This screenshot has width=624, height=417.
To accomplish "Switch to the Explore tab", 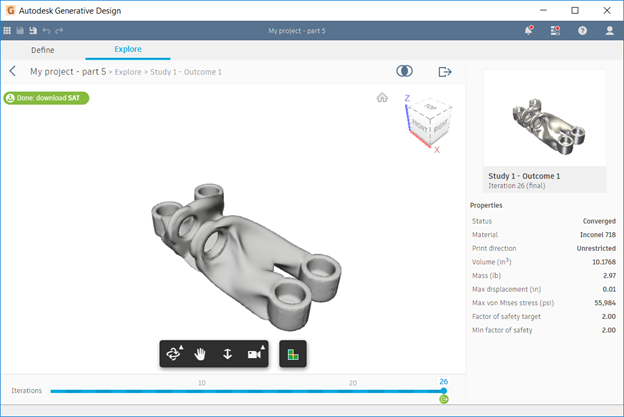I will 128,49.
